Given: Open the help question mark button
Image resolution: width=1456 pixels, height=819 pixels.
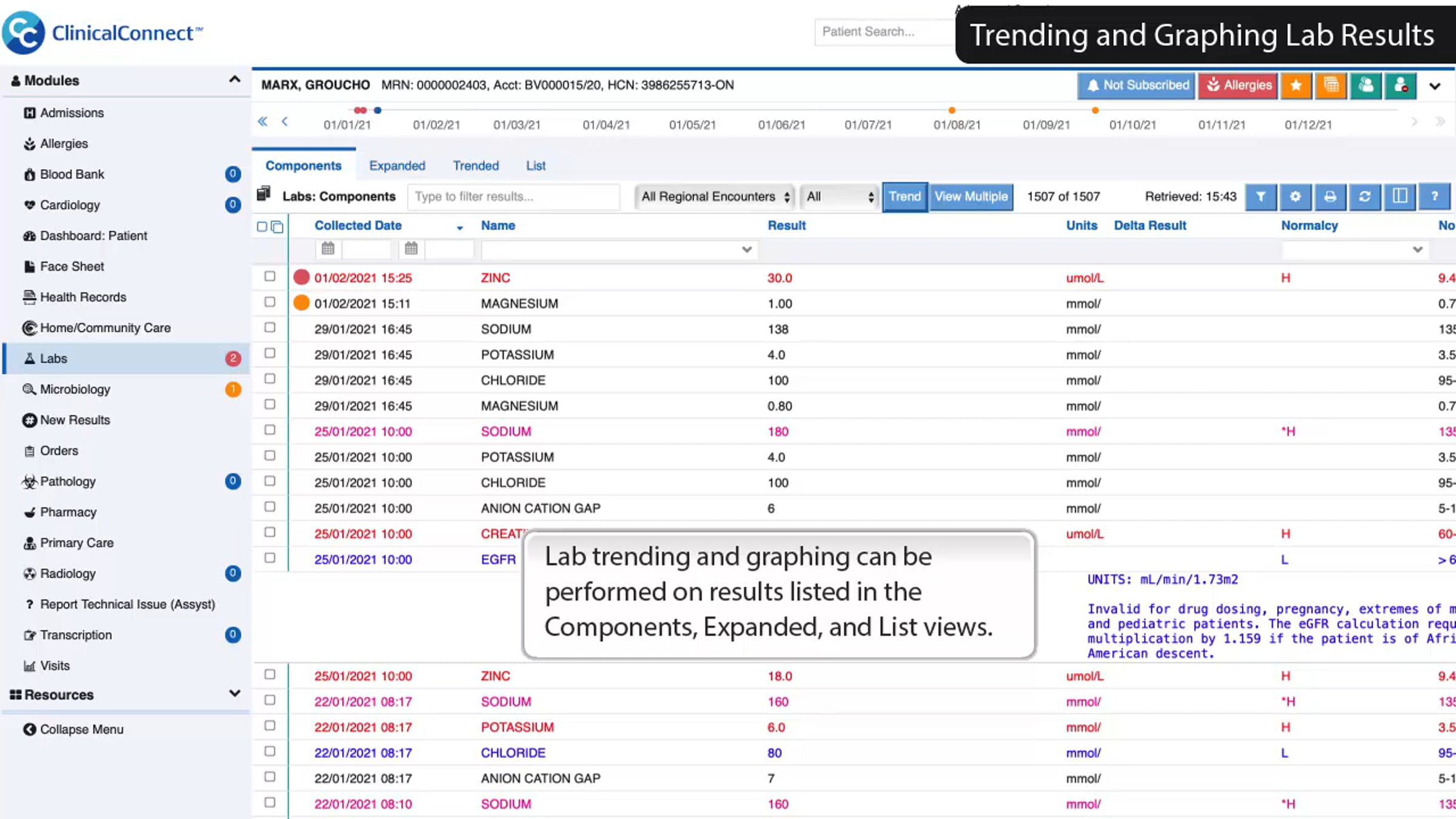Looking at the screenshot, I should (1434, 197).
